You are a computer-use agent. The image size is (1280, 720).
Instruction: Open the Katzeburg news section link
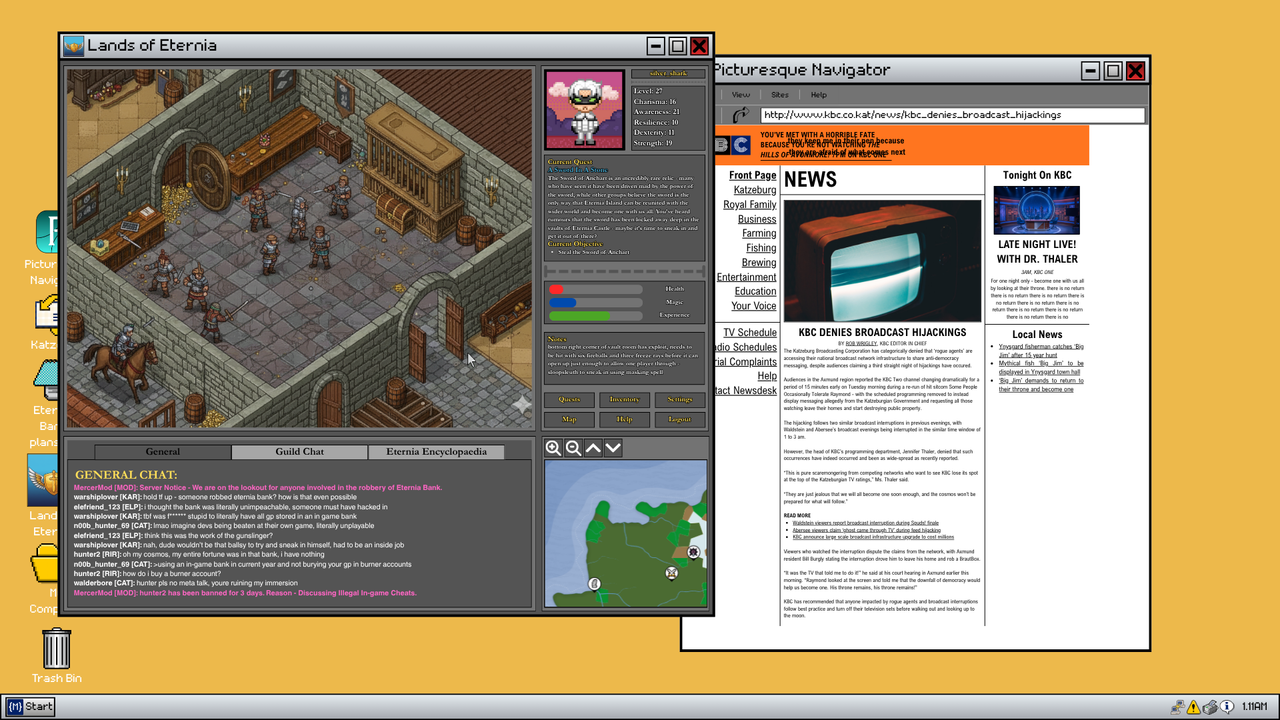[x=755, y=190]
